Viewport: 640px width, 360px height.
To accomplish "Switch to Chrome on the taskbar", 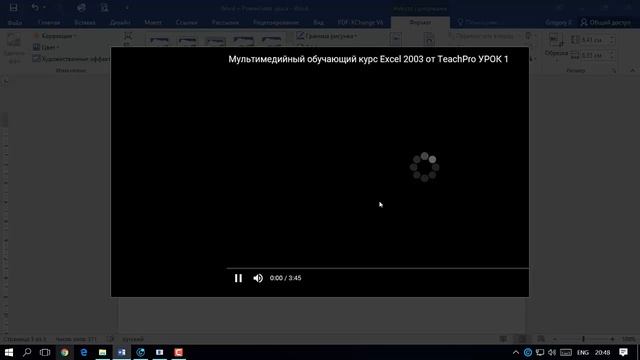I will click(64, 352).
